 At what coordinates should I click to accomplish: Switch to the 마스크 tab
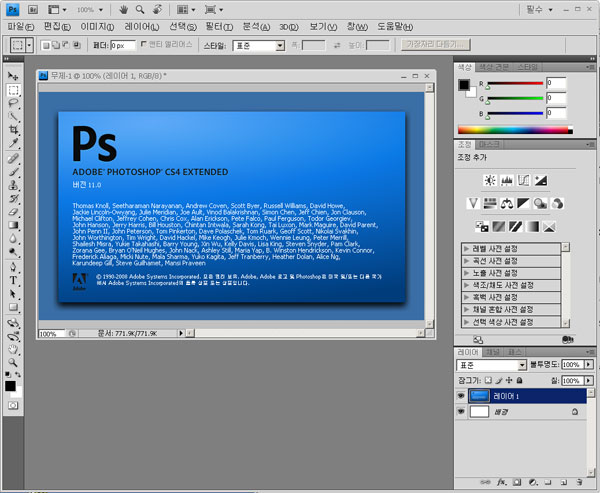click(489, 144)
